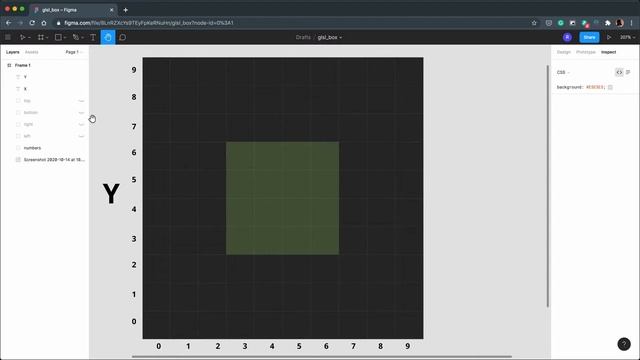Open the zoom level dropdown
This screenshot has width=640, height=360.
pyautogui.click(x=627, y=37)
